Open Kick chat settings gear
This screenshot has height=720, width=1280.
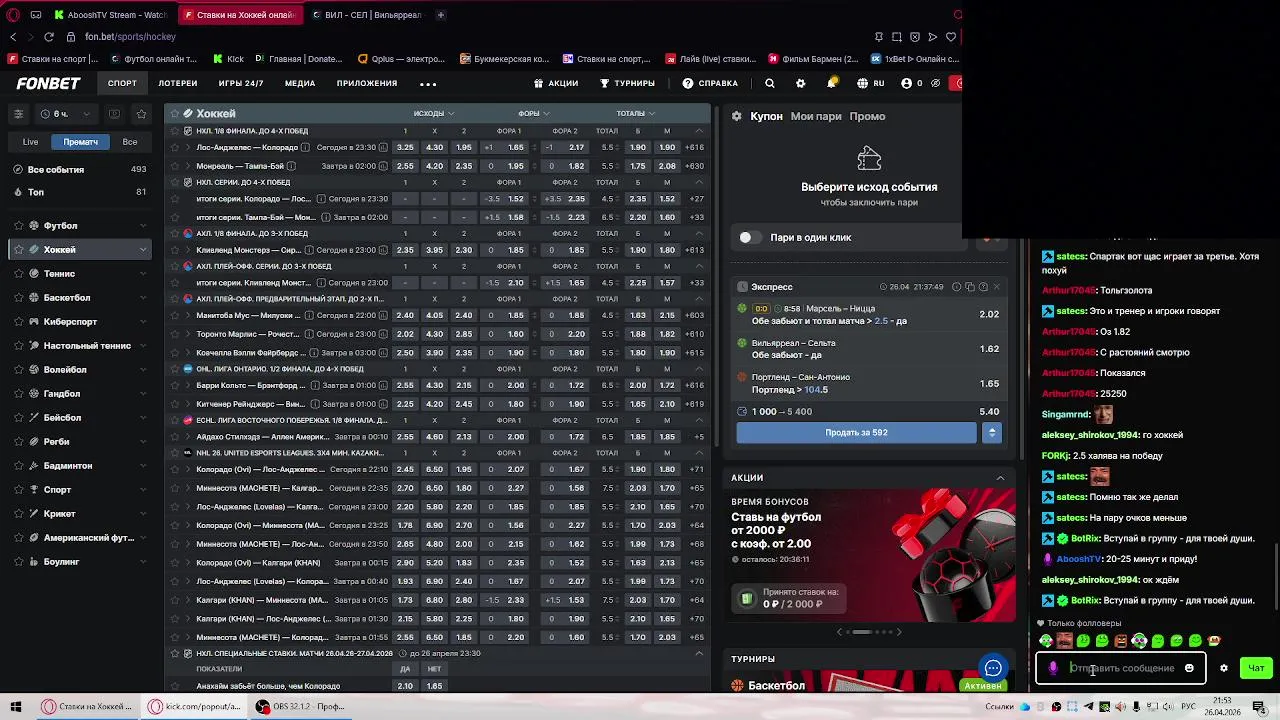point(1223,668)
